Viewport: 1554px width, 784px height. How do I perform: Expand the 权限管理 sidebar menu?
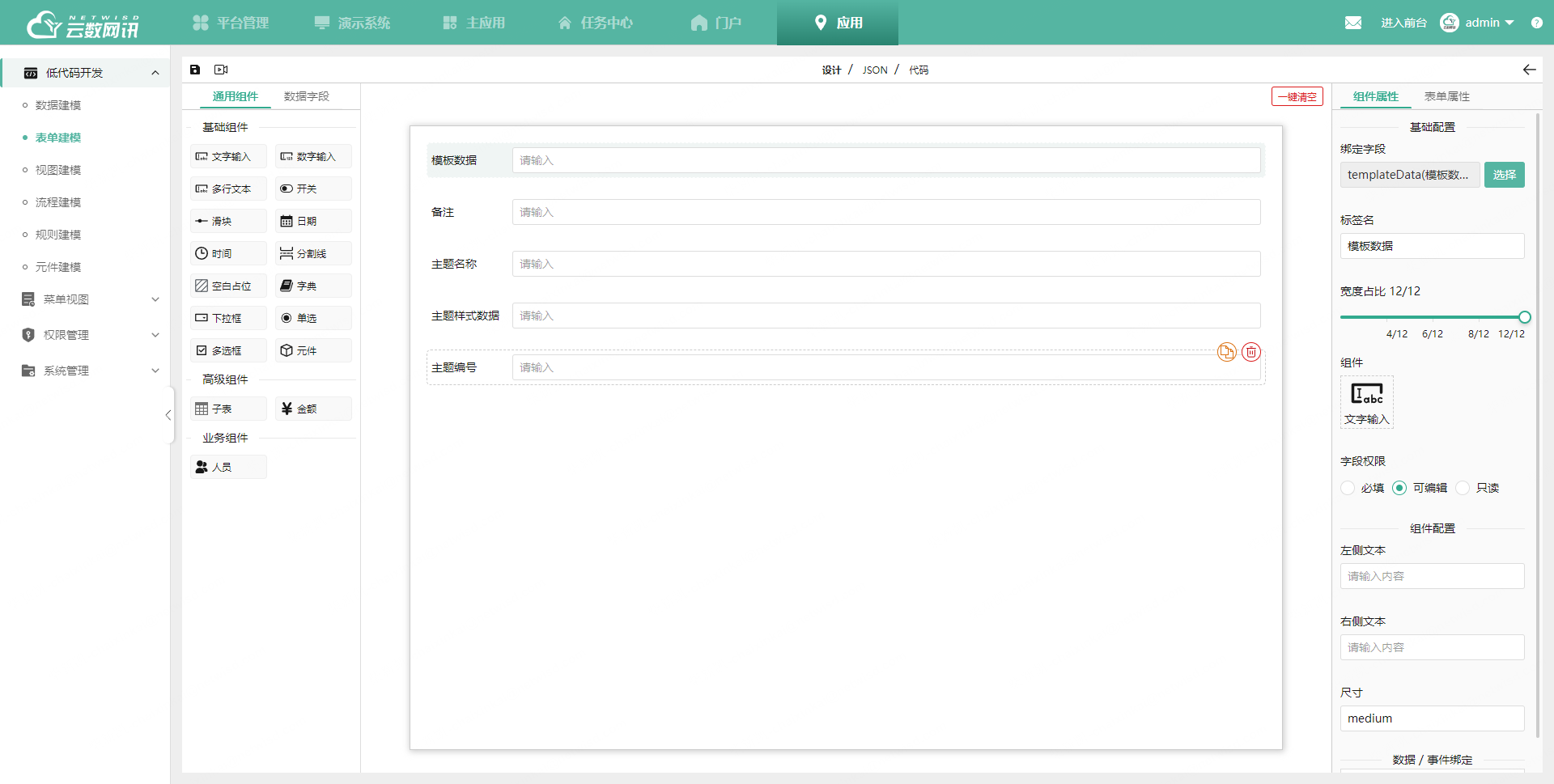pyautogui.click(x=89, y=335)
